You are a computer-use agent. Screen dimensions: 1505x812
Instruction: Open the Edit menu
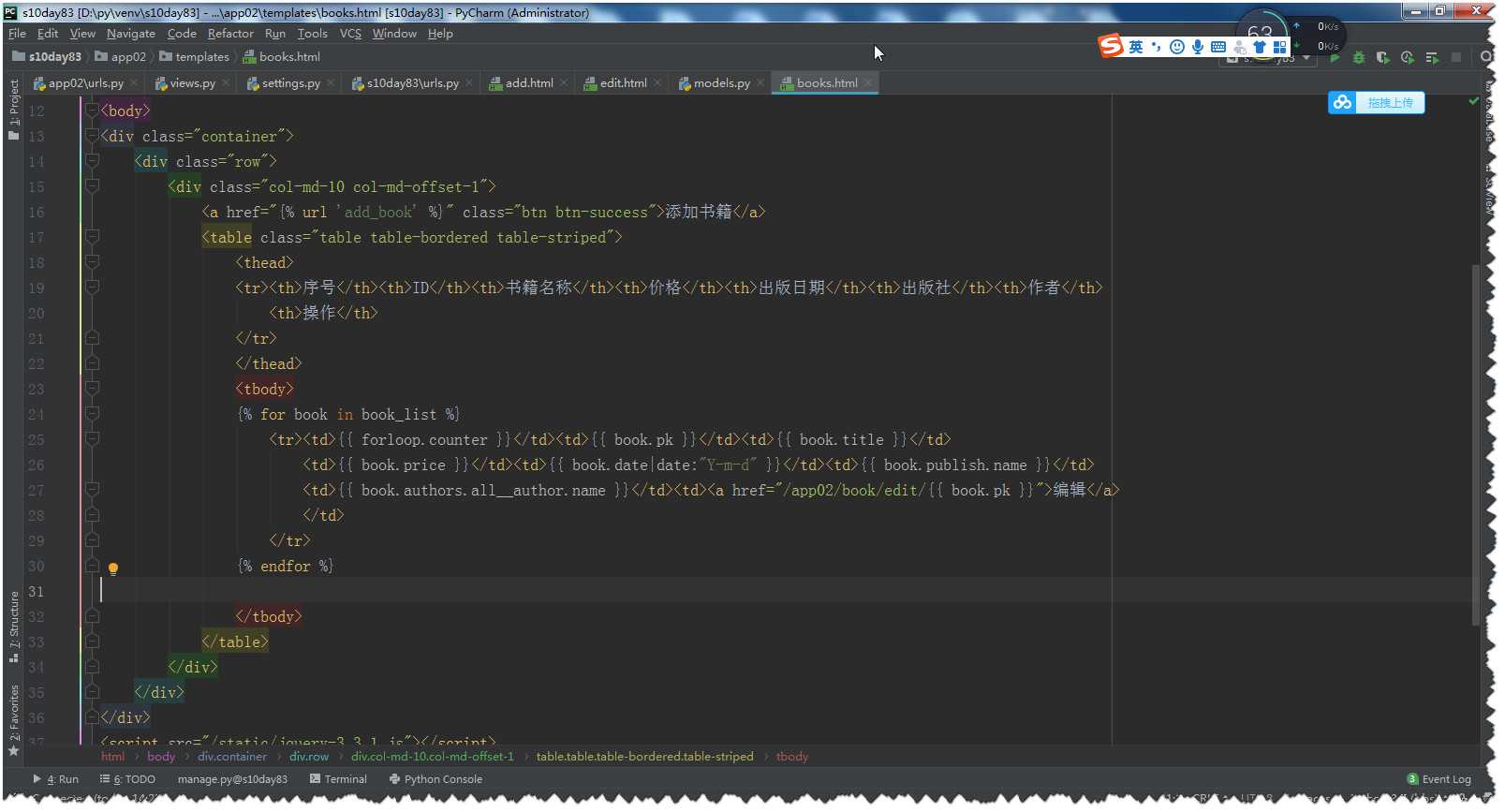[x=48, y=34]
